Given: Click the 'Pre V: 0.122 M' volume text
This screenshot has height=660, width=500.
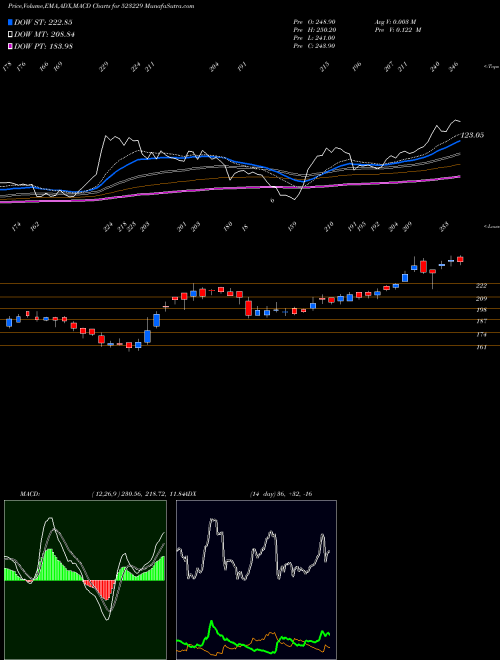Looking at the screenshot, I should (397, 30).
